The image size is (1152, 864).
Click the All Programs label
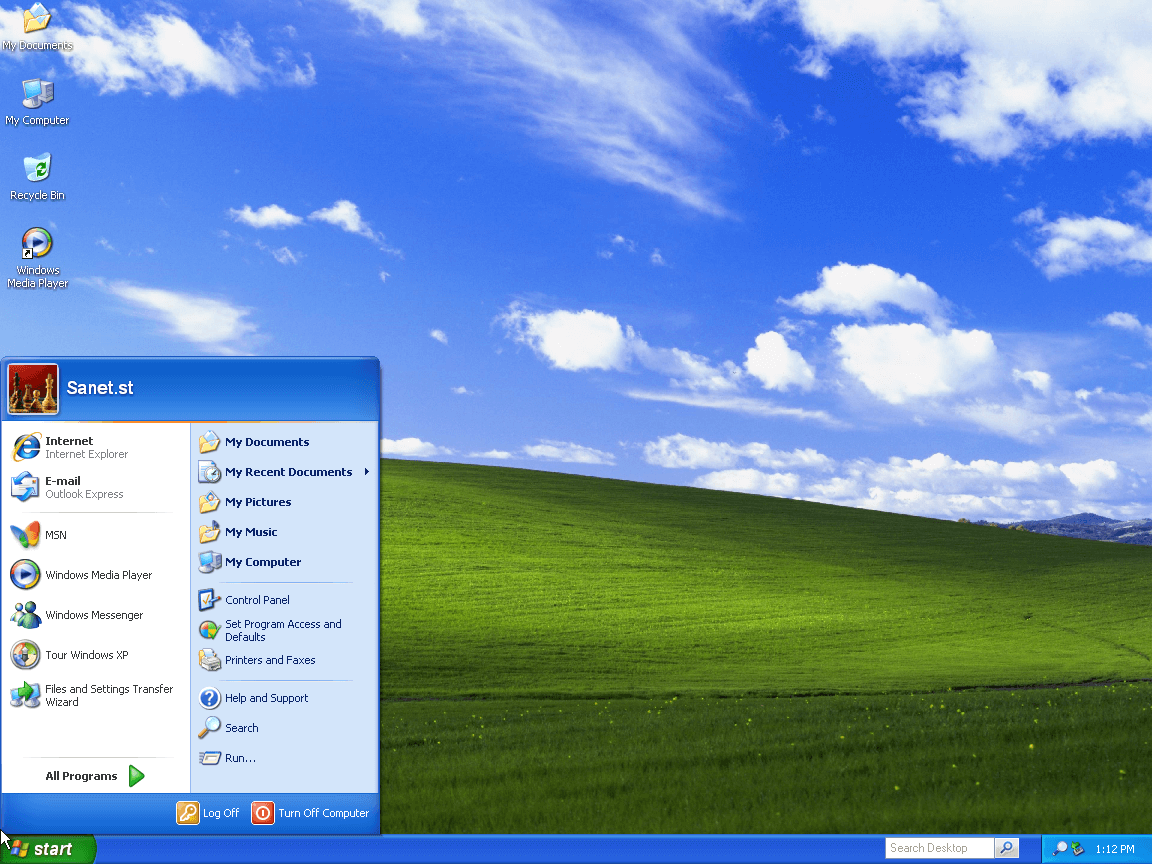82,776
